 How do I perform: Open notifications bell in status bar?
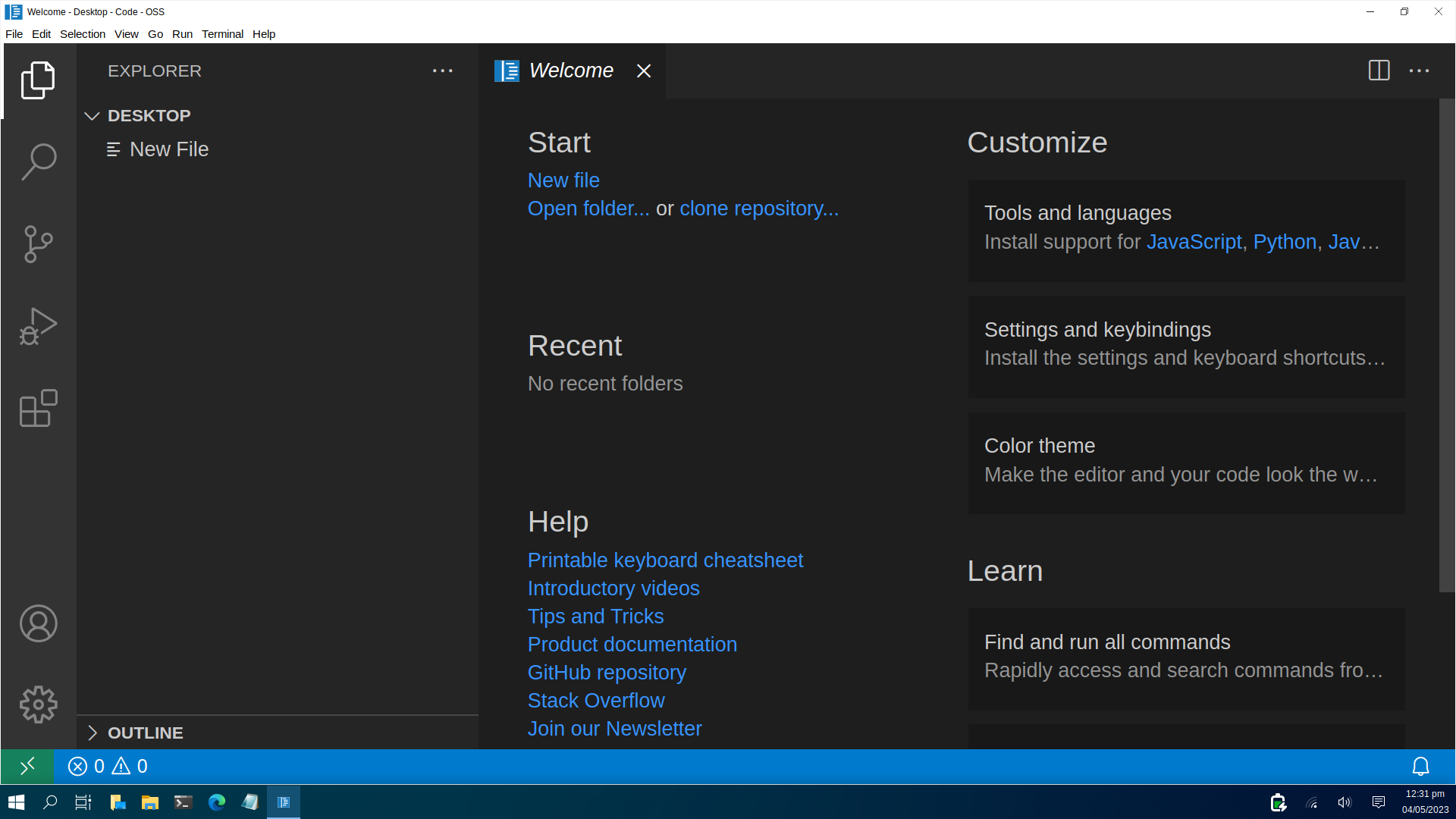[1420, 767]
